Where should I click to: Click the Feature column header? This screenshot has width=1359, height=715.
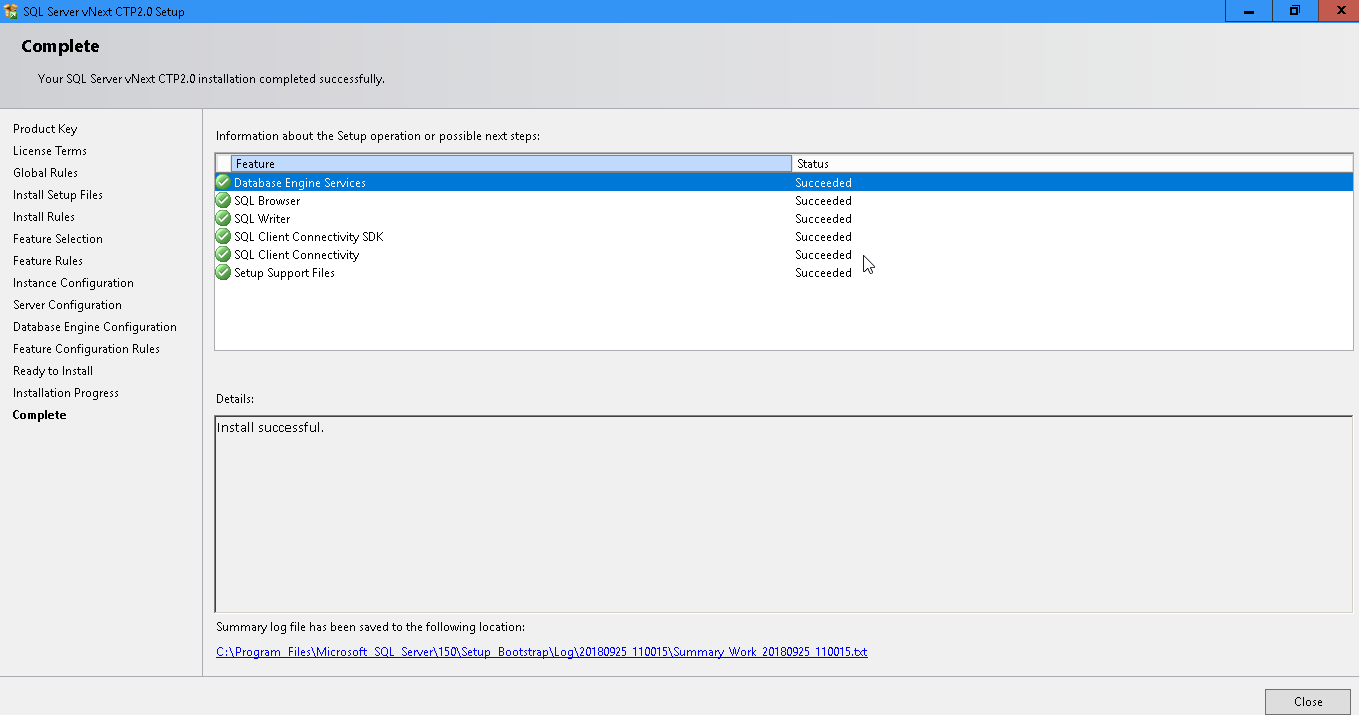(x=511, y=163)
